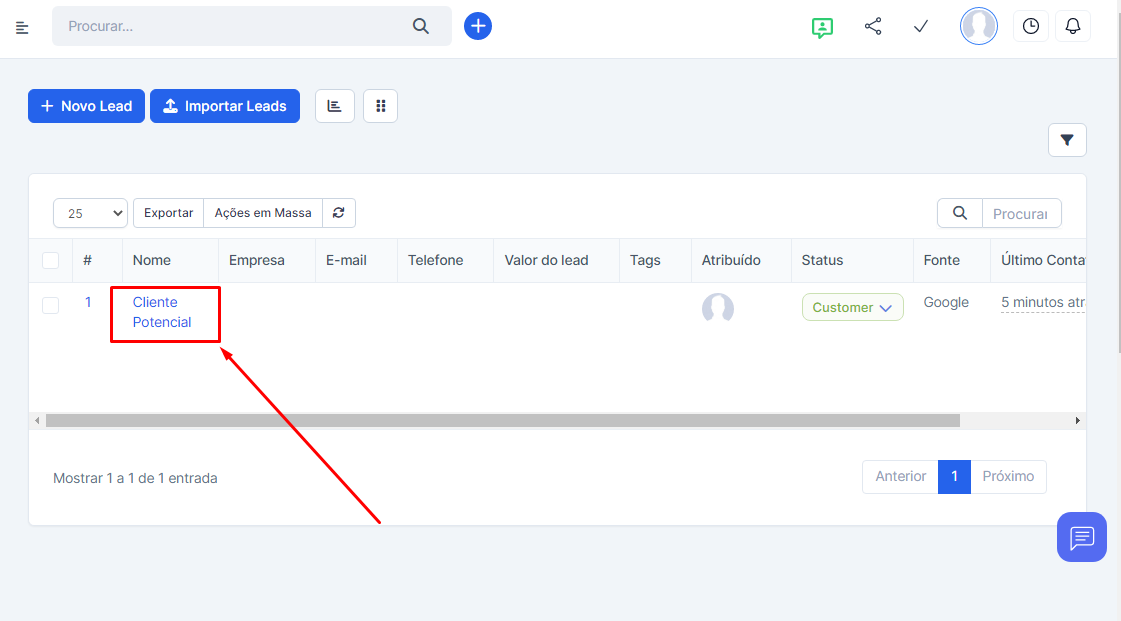Click the share icon in header
Image resolution: width=1121 pixels, height=621 pixels.
pyautogui.click(x=873, y=26)
